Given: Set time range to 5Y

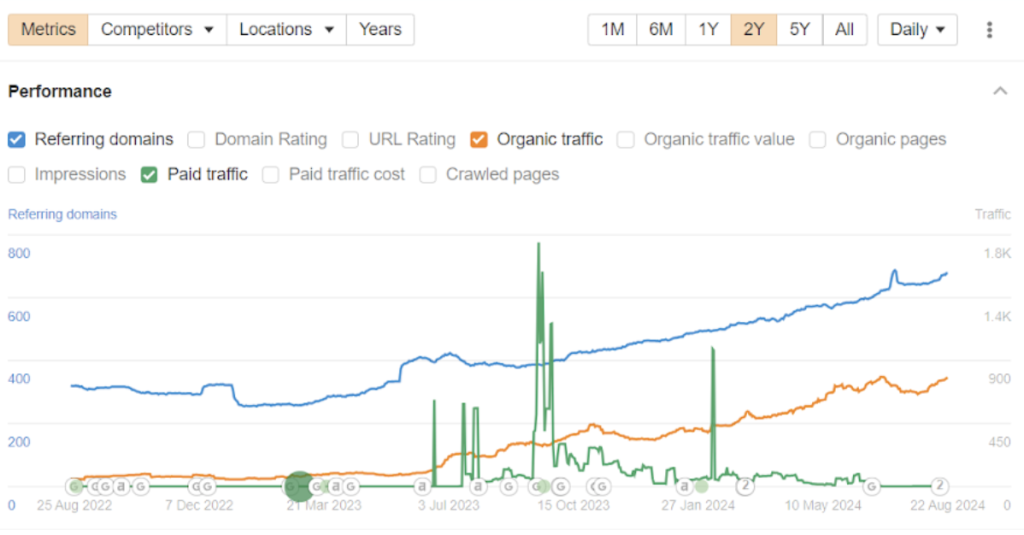Looking at the screenshot, I should tap(799, 30).
